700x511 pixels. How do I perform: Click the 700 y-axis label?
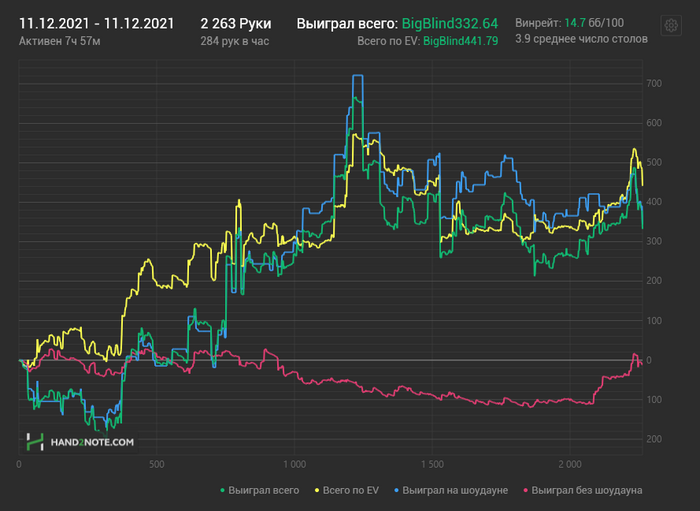654,83
